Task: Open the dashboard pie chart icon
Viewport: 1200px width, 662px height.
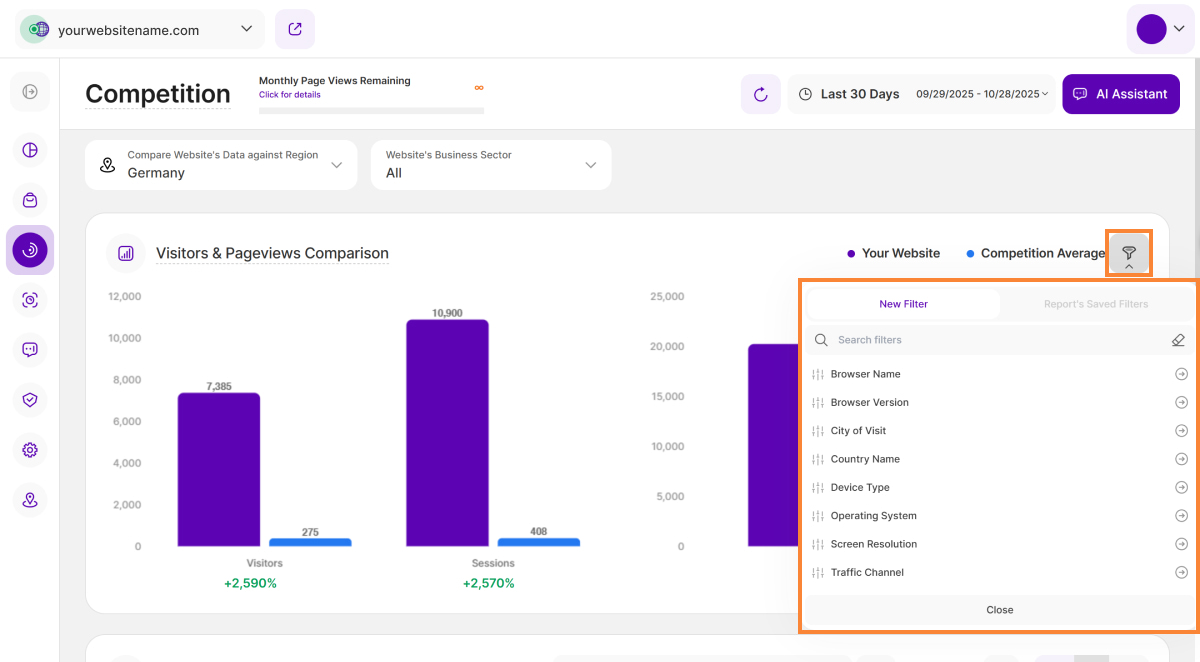Action: coord(30,150)
